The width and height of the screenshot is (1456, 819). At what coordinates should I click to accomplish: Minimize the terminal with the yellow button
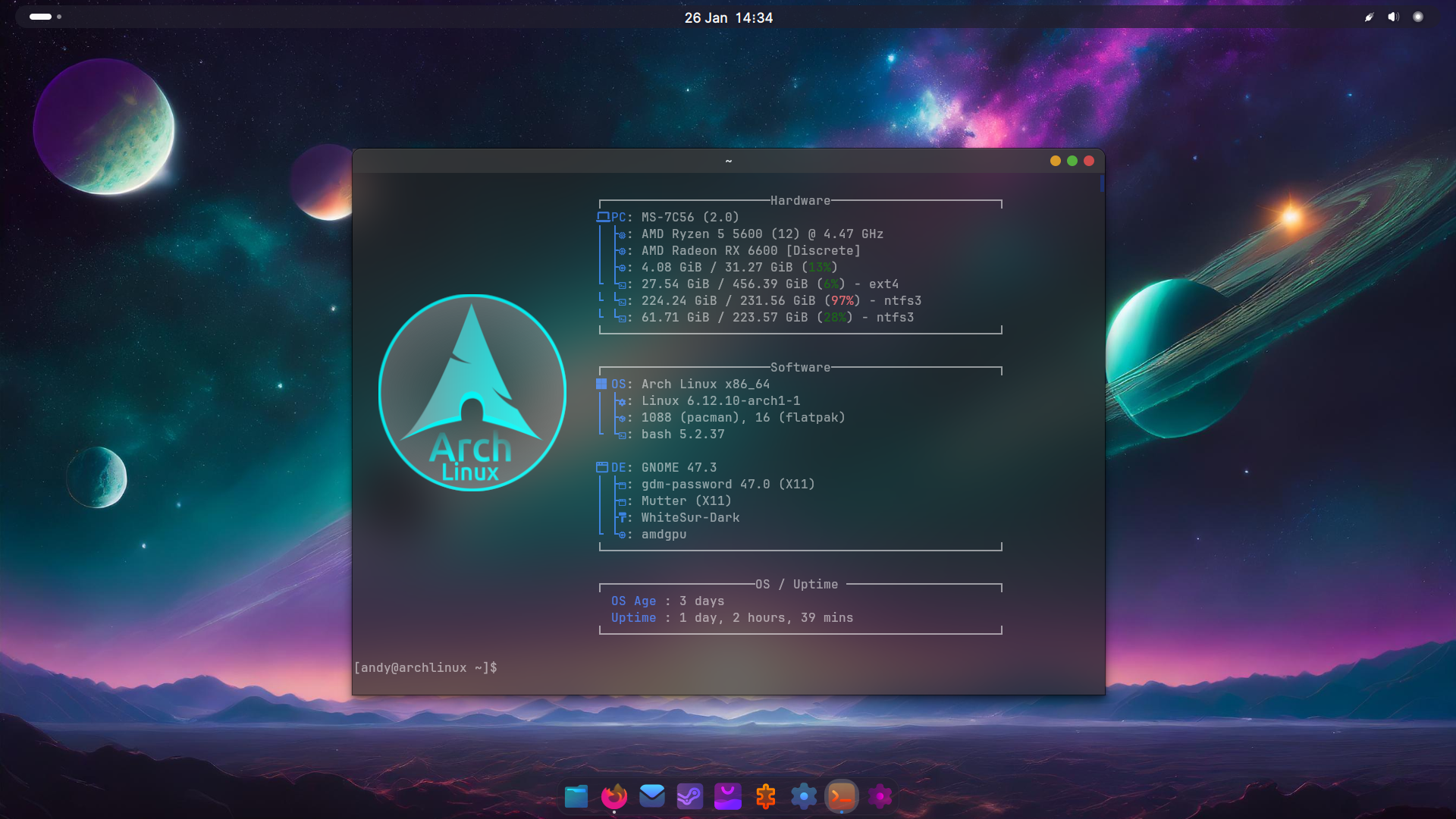[1056, 161]
